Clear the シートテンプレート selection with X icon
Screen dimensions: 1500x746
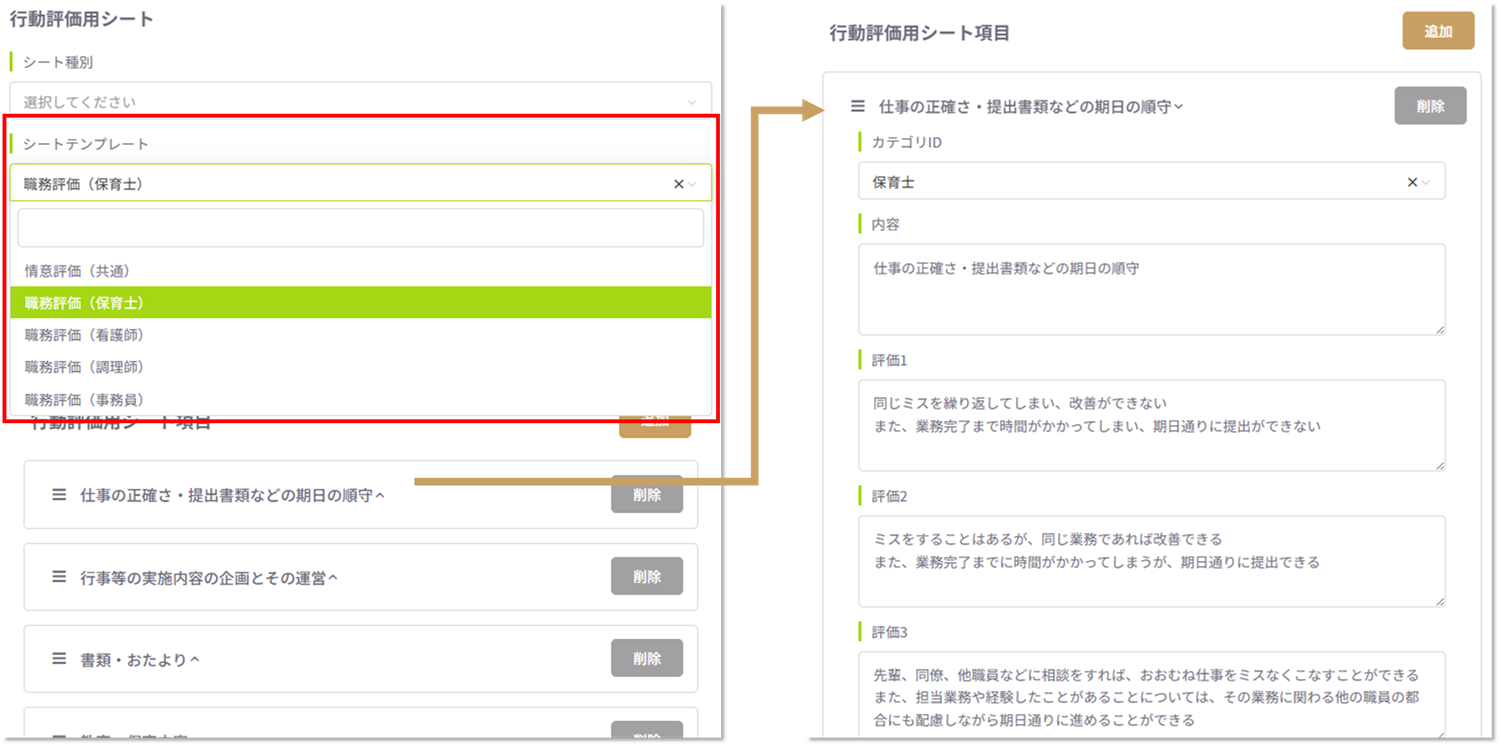(x=678, y=184)
